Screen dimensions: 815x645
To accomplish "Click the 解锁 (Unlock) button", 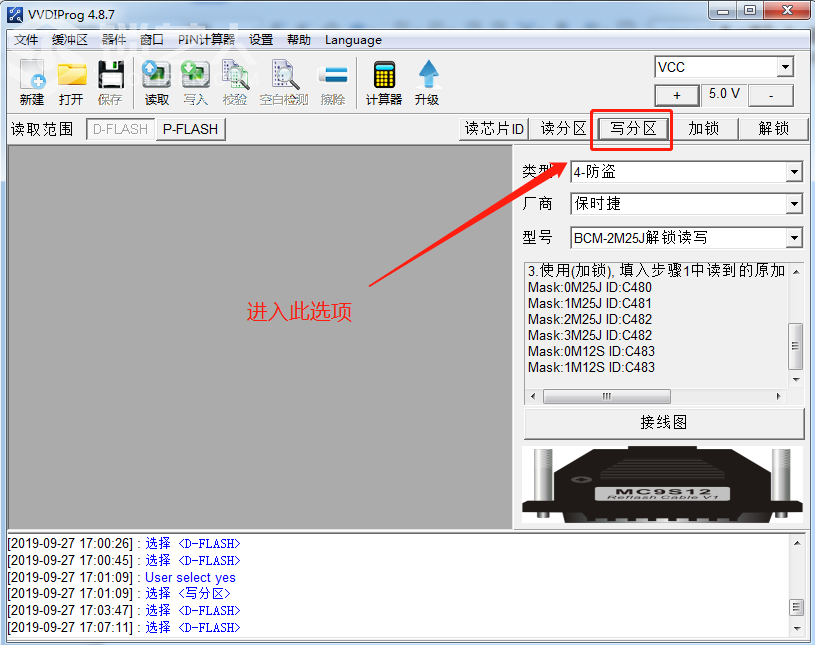I will pyautogui.click(x=773, y=128).
